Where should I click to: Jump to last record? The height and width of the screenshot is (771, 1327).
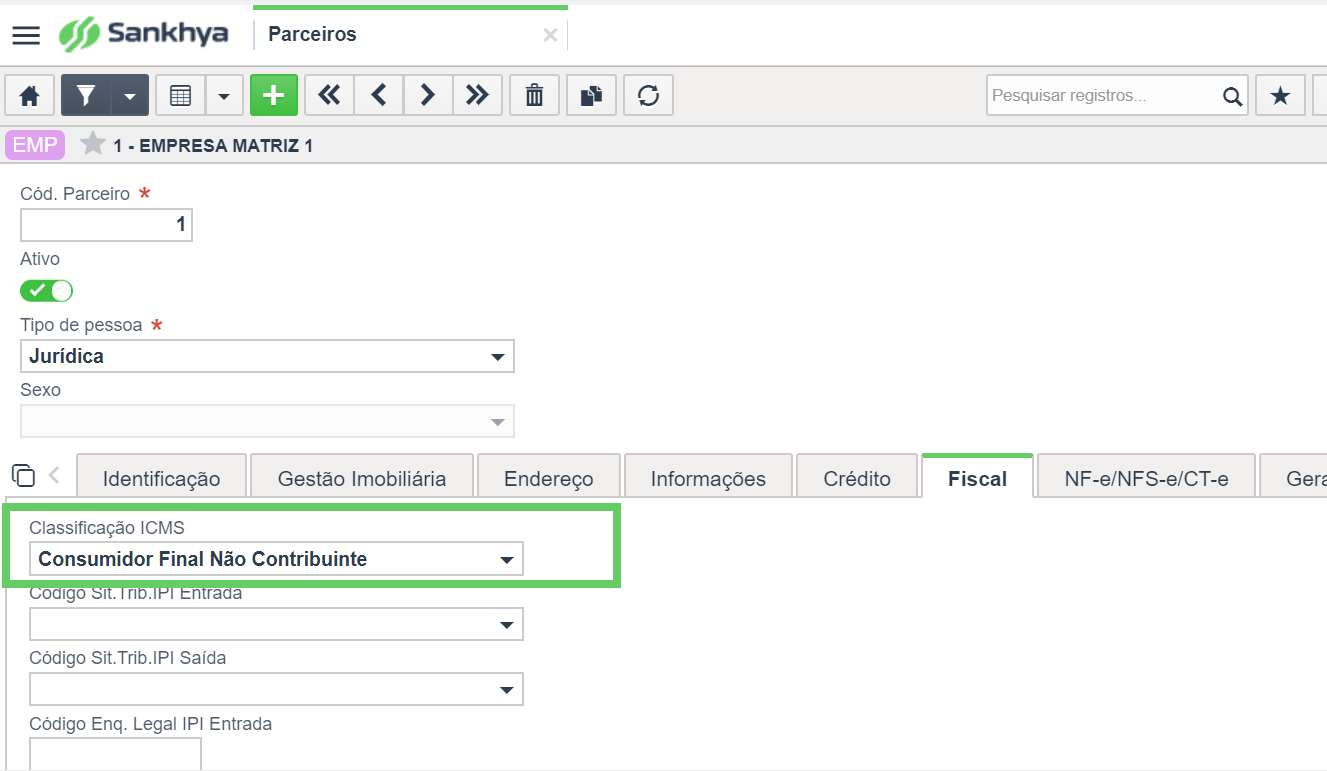478,95
